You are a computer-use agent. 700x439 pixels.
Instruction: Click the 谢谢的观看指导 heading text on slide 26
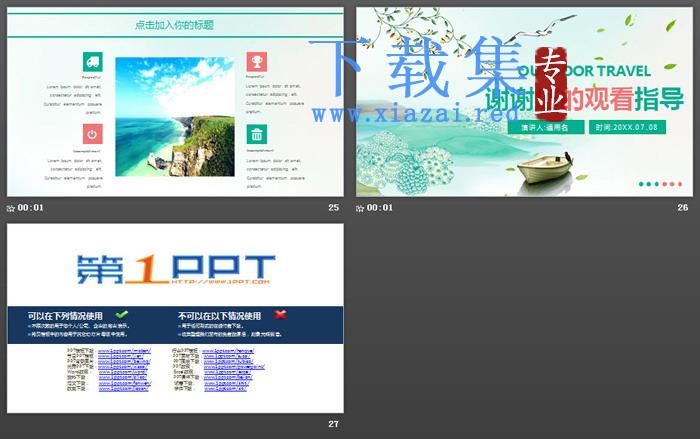point(584,99)
